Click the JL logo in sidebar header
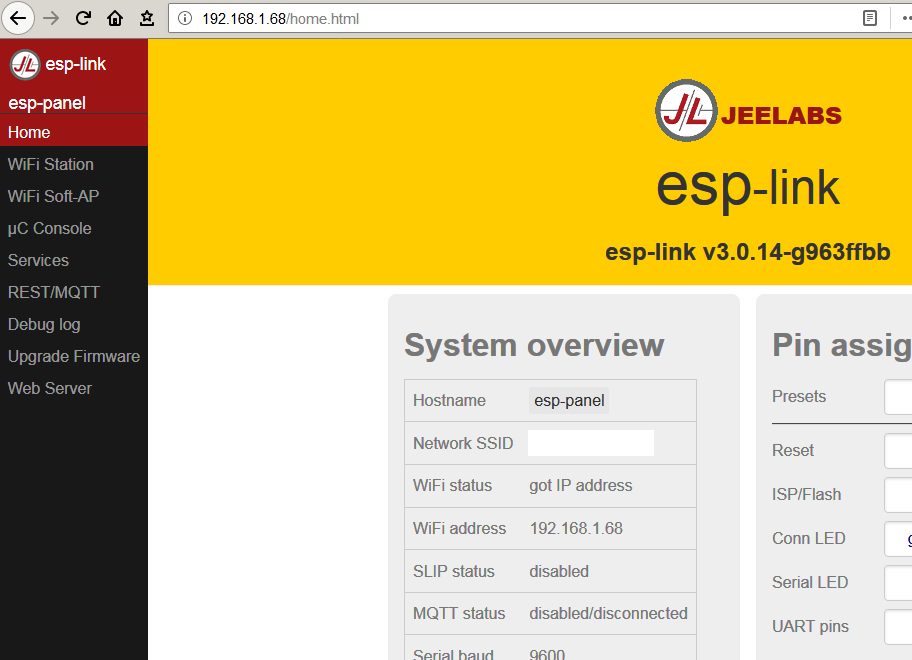Screen dimensions: 912x660 click(25, 65)
